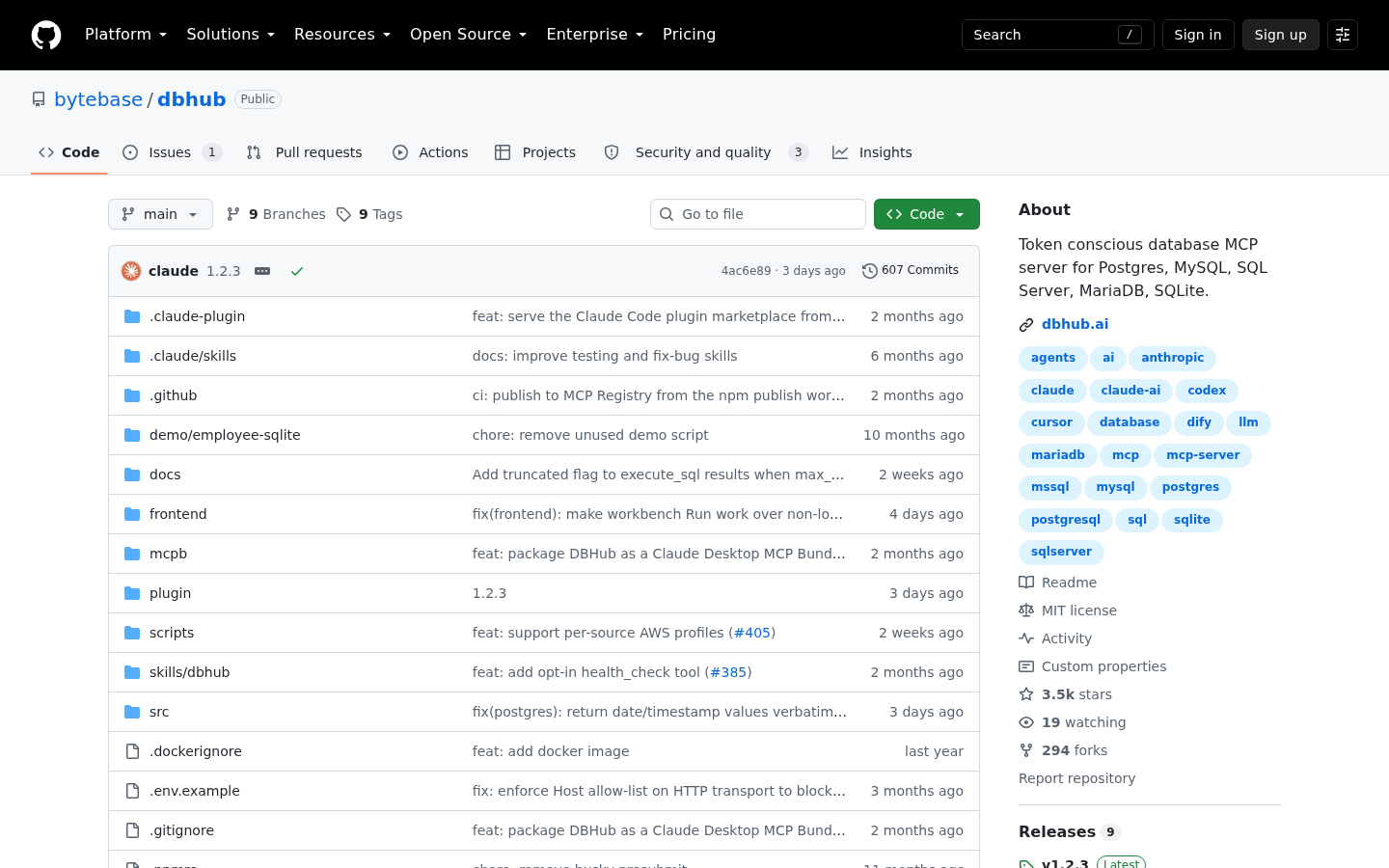Click the Sign up button
The width and height of the screenshot is (1389, 868).
1281,35
